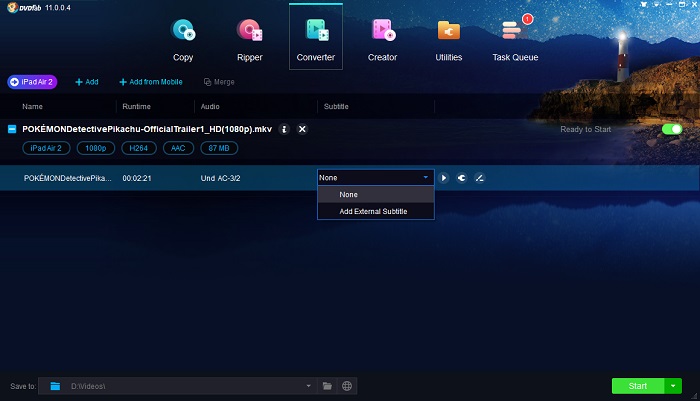Click the Merge button

(x=219, y=82)
